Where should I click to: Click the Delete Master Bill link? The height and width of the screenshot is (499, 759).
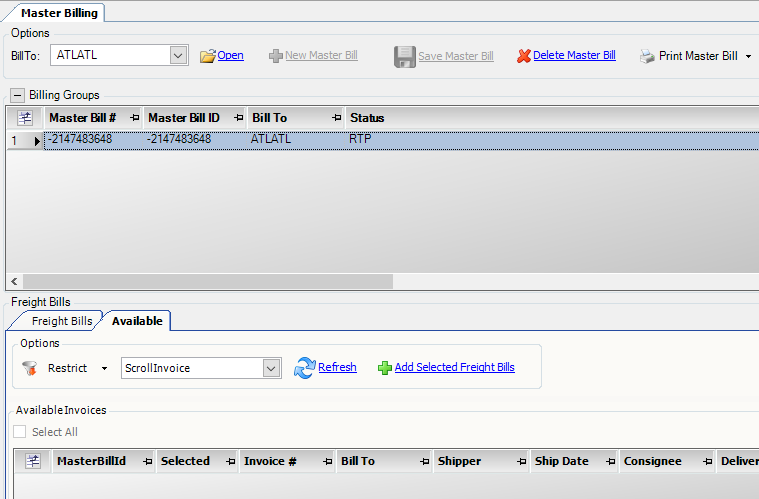point(575,56)
